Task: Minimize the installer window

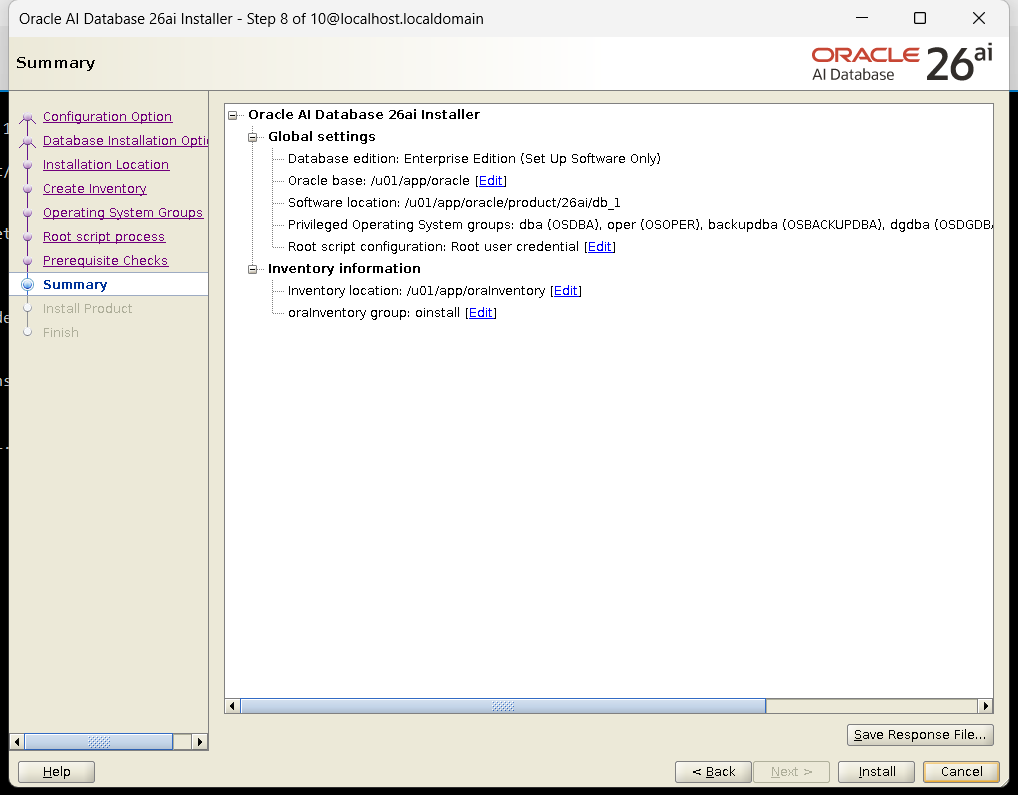Action: [x=862, y=18]
